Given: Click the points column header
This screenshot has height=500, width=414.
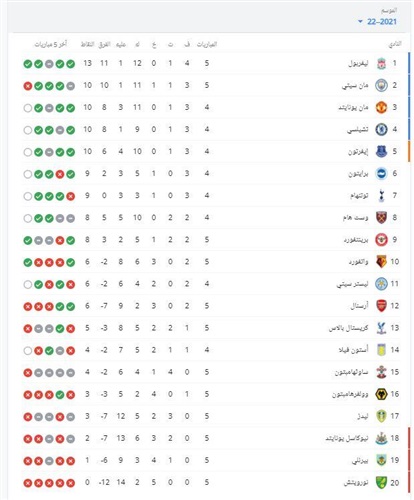Looking at the screenshot, I should click(x=87, y=44).
